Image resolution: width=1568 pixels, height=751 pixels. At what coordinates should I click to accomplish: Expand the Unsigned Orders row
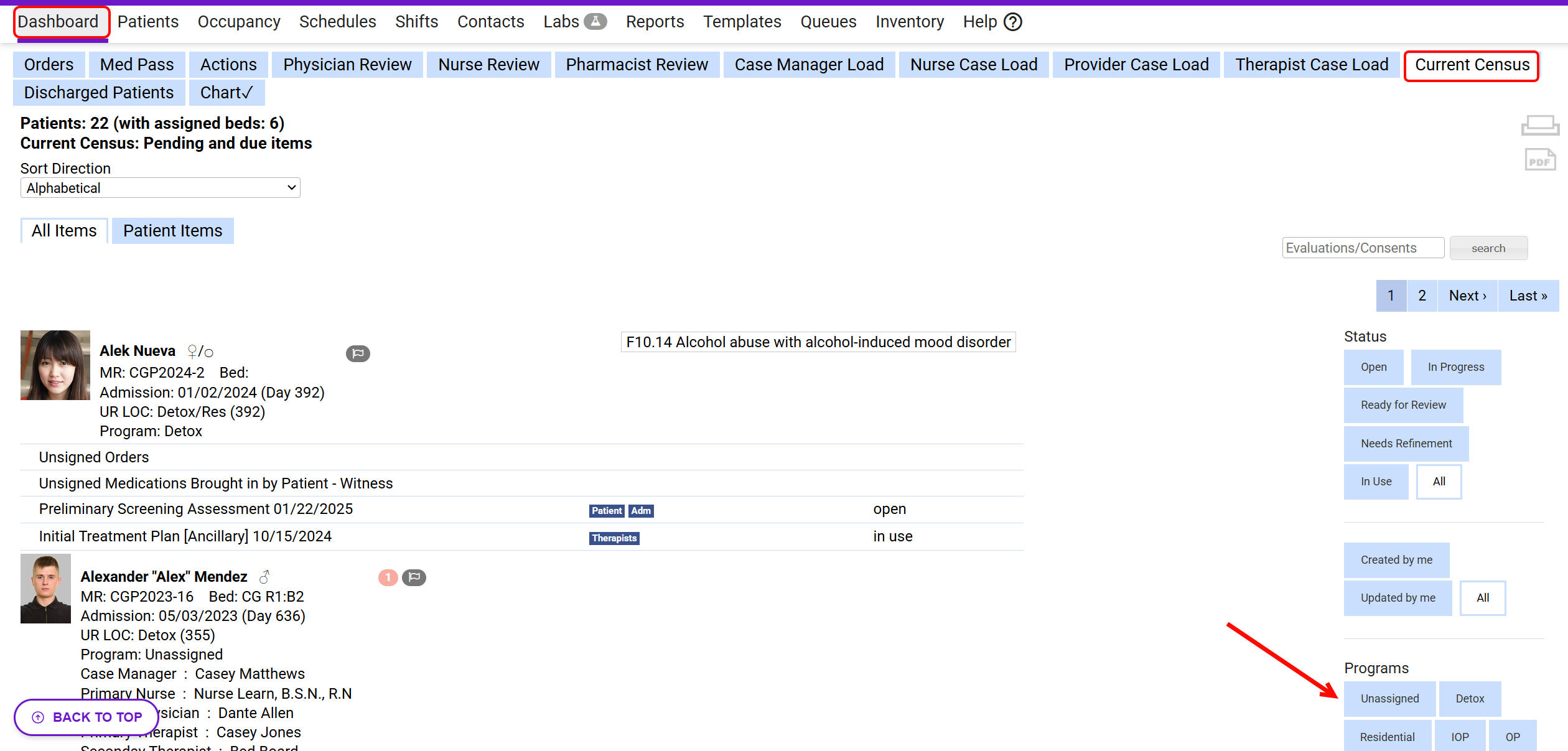94,457
